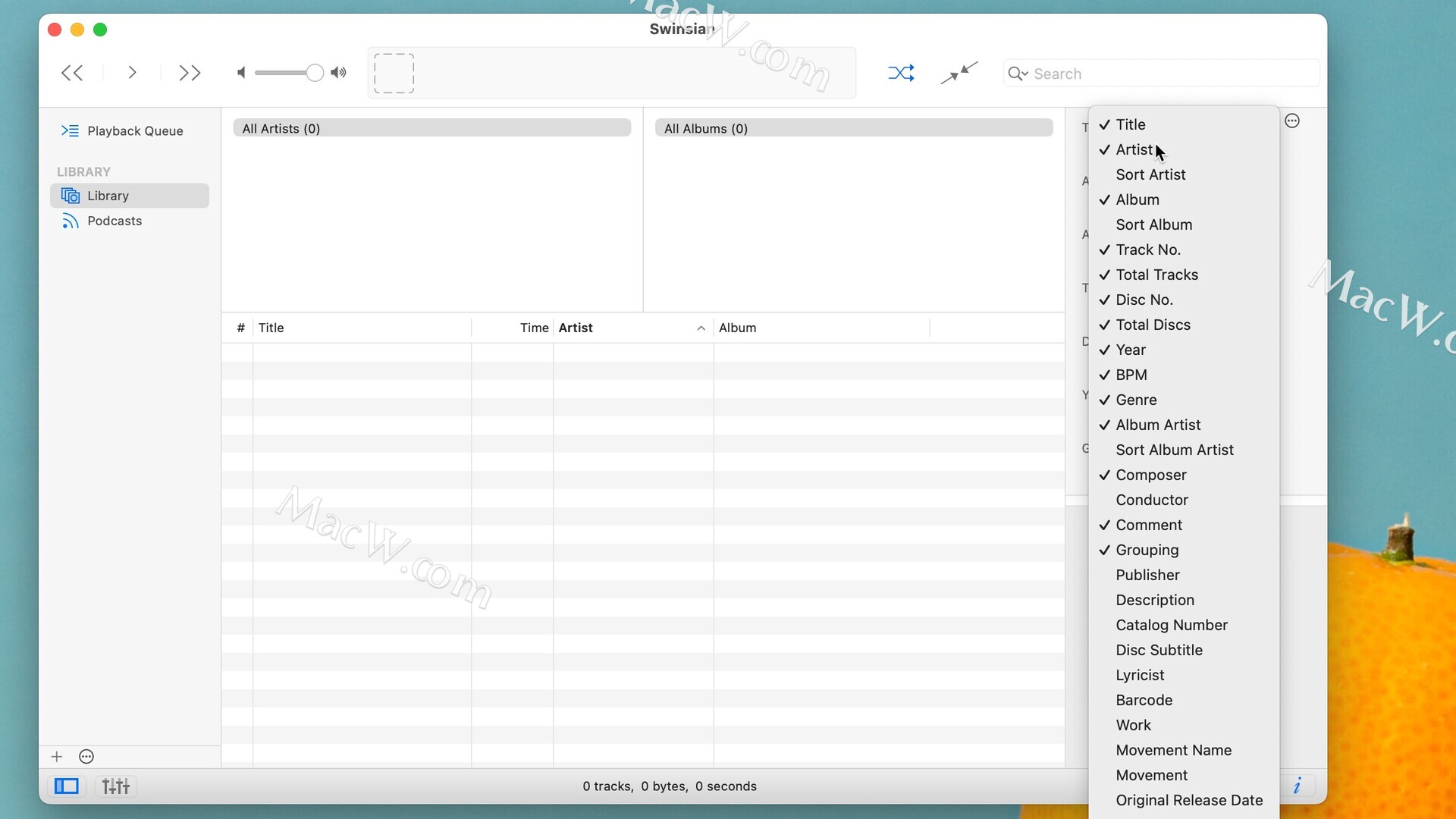This screenshot has width=1456, height=819.
Task: Open the search magnifier options dropdown
Action: click(x=1018, y=74)
